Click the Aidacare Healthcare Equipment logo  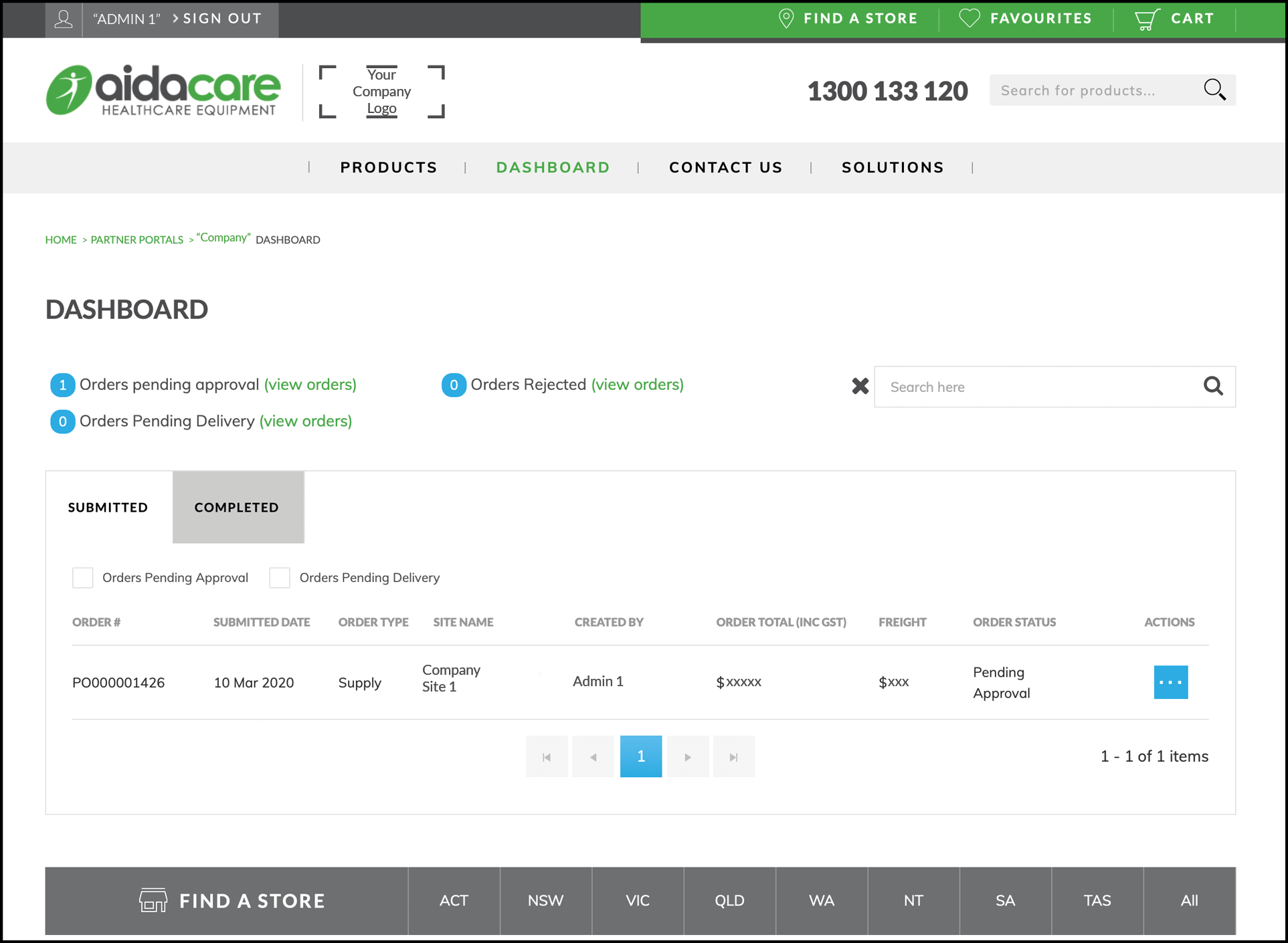pyautogui.click(x=163, y=90)
